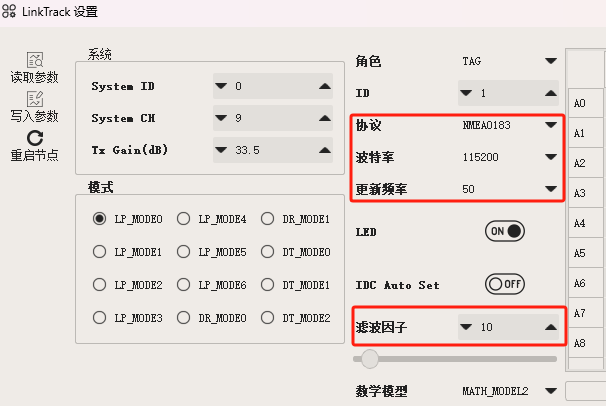This screenshot has width=606, height=406.
Task: Increase node ID with up arrow
Action: 551,93
